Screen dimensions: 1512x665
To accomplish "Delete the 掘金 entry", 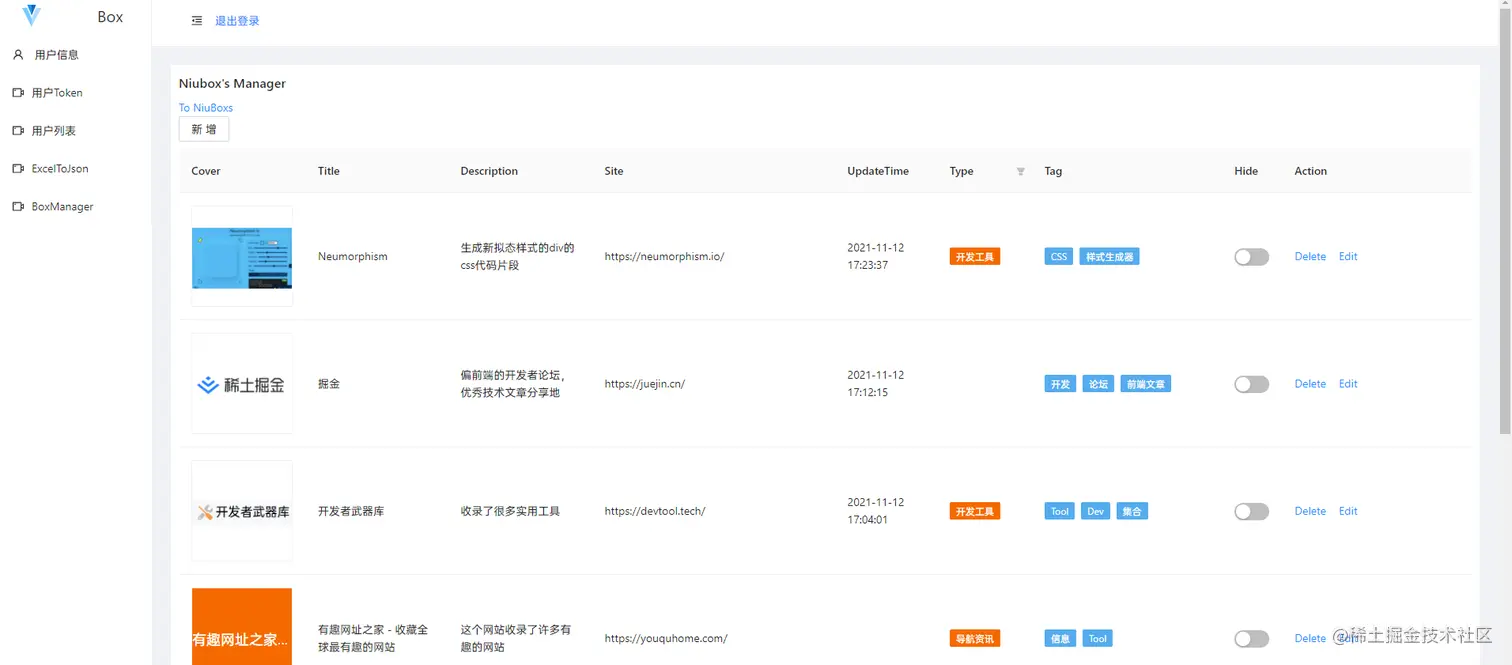I will pyautogui.click(x=1310, y=384).
